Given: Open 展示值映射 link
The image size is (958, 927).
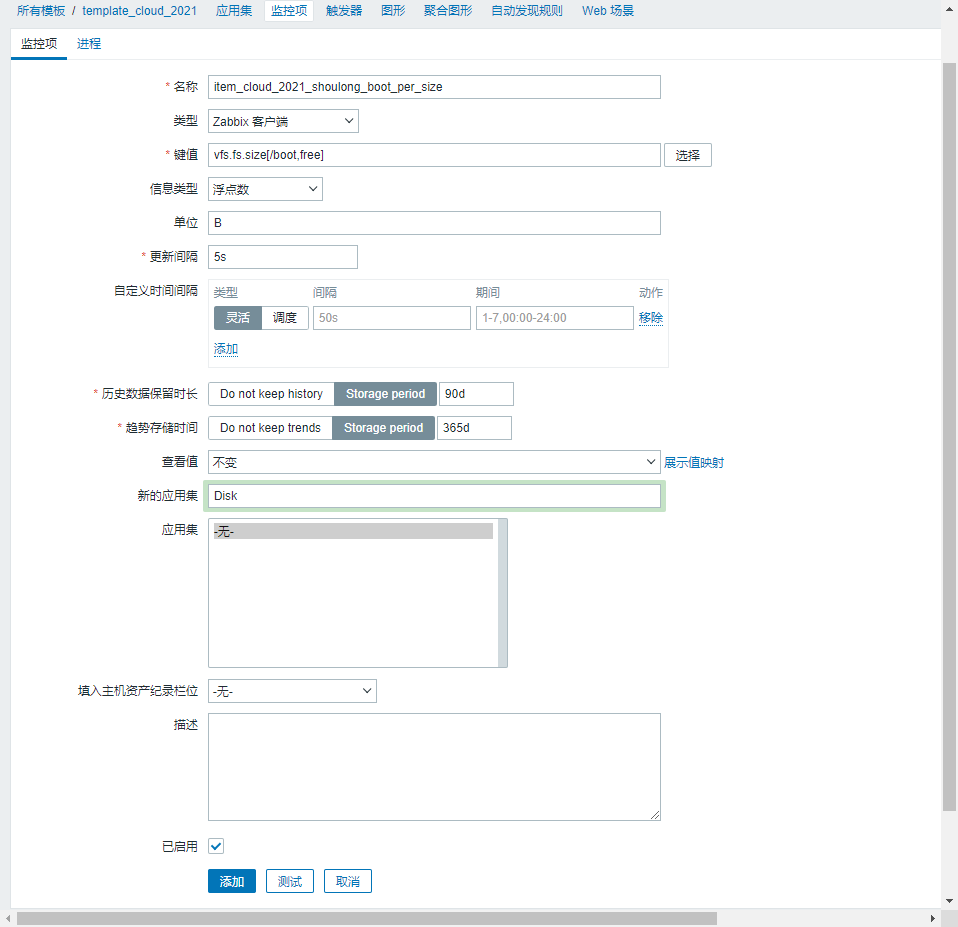Looking at the screenshot, I should [694, 462].
